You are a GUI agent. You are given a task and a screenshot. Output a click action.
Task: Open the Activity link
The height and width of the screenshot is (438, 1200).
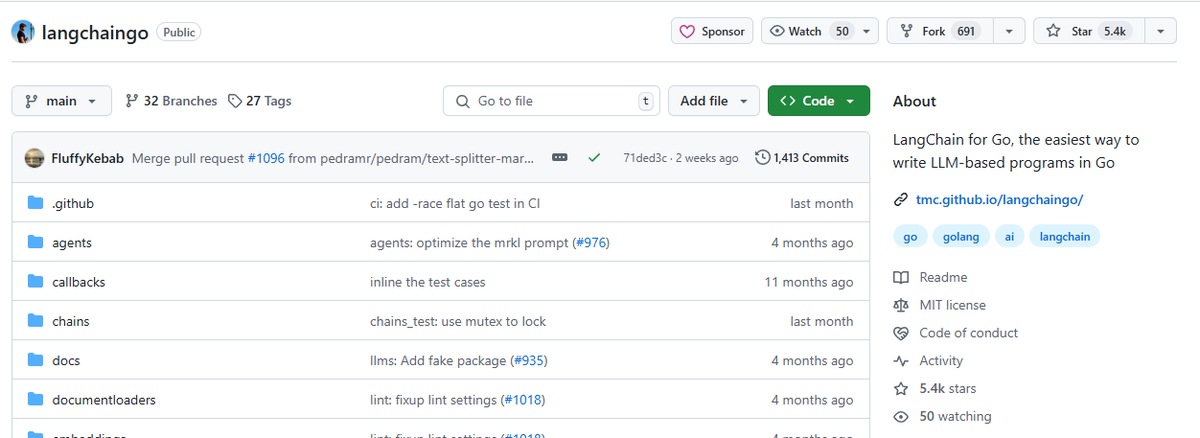[941, 361]
